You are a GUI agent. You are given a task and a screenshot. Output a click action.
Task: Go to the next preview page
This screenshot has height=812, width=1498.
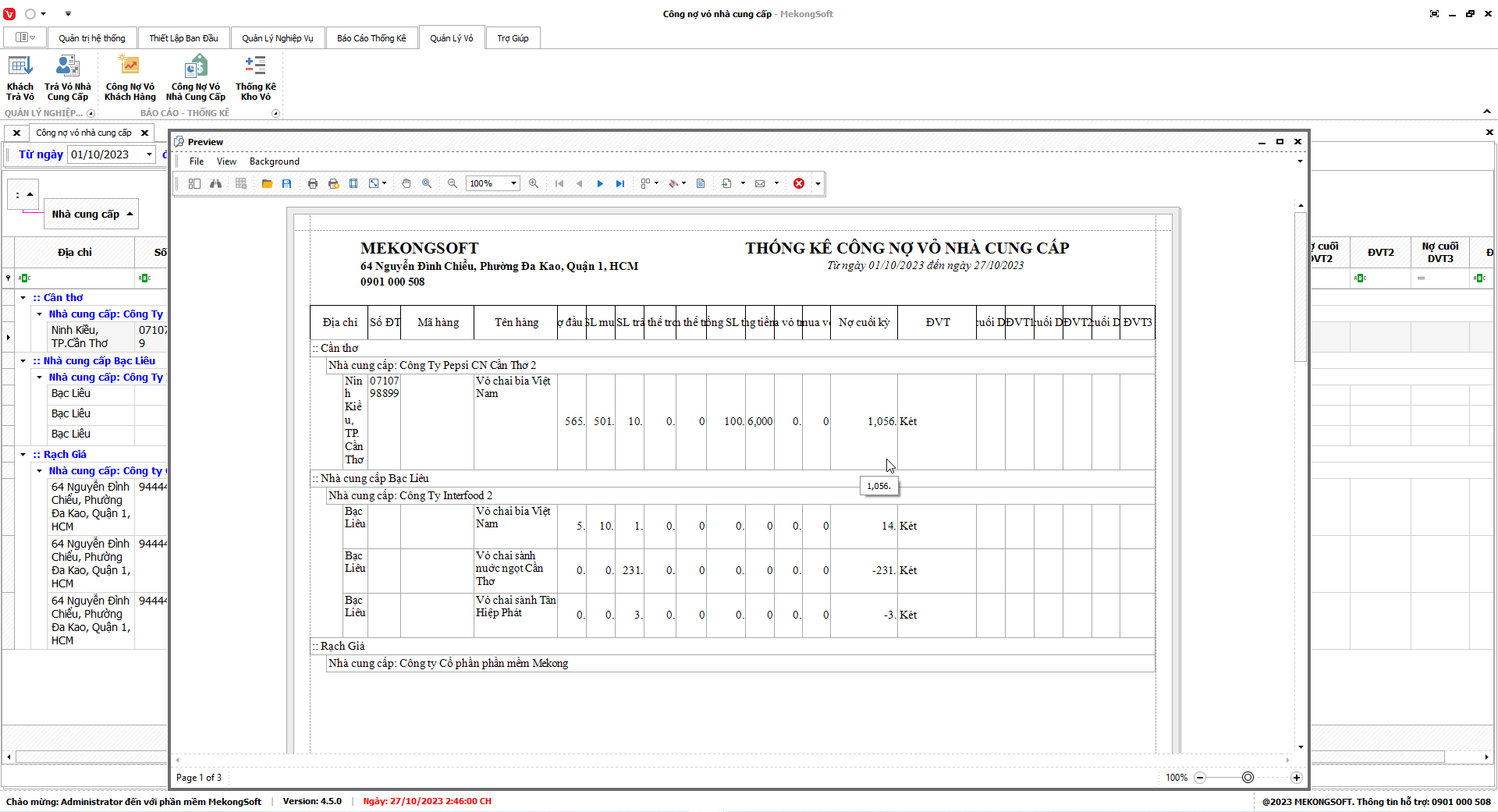600,183
